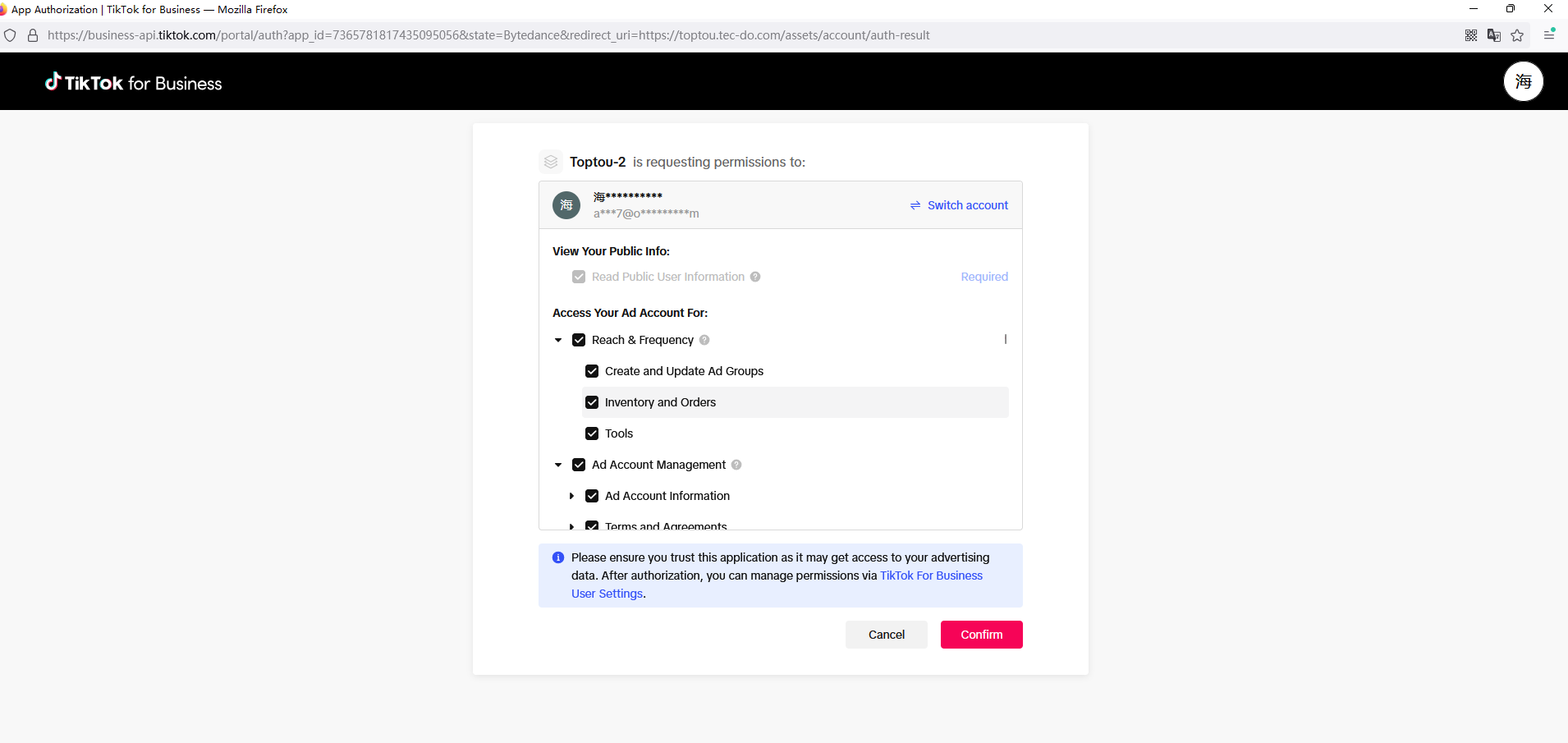This screenshot has height=743, width=1568.
Task: Open the profile avatar menu in header
Action: coord(1523,81)
